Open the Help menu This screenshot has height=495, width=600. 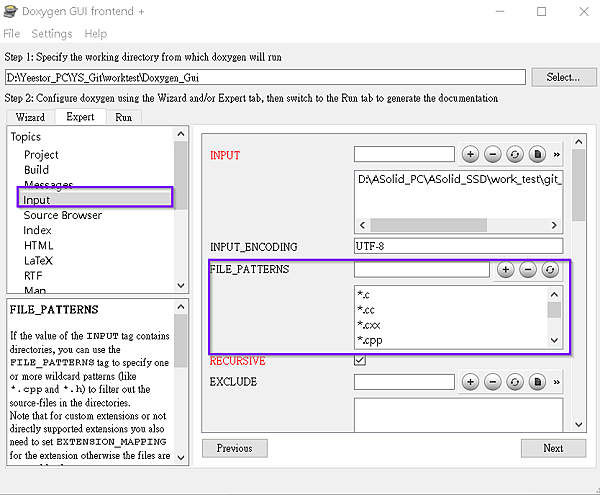[96, 34]
